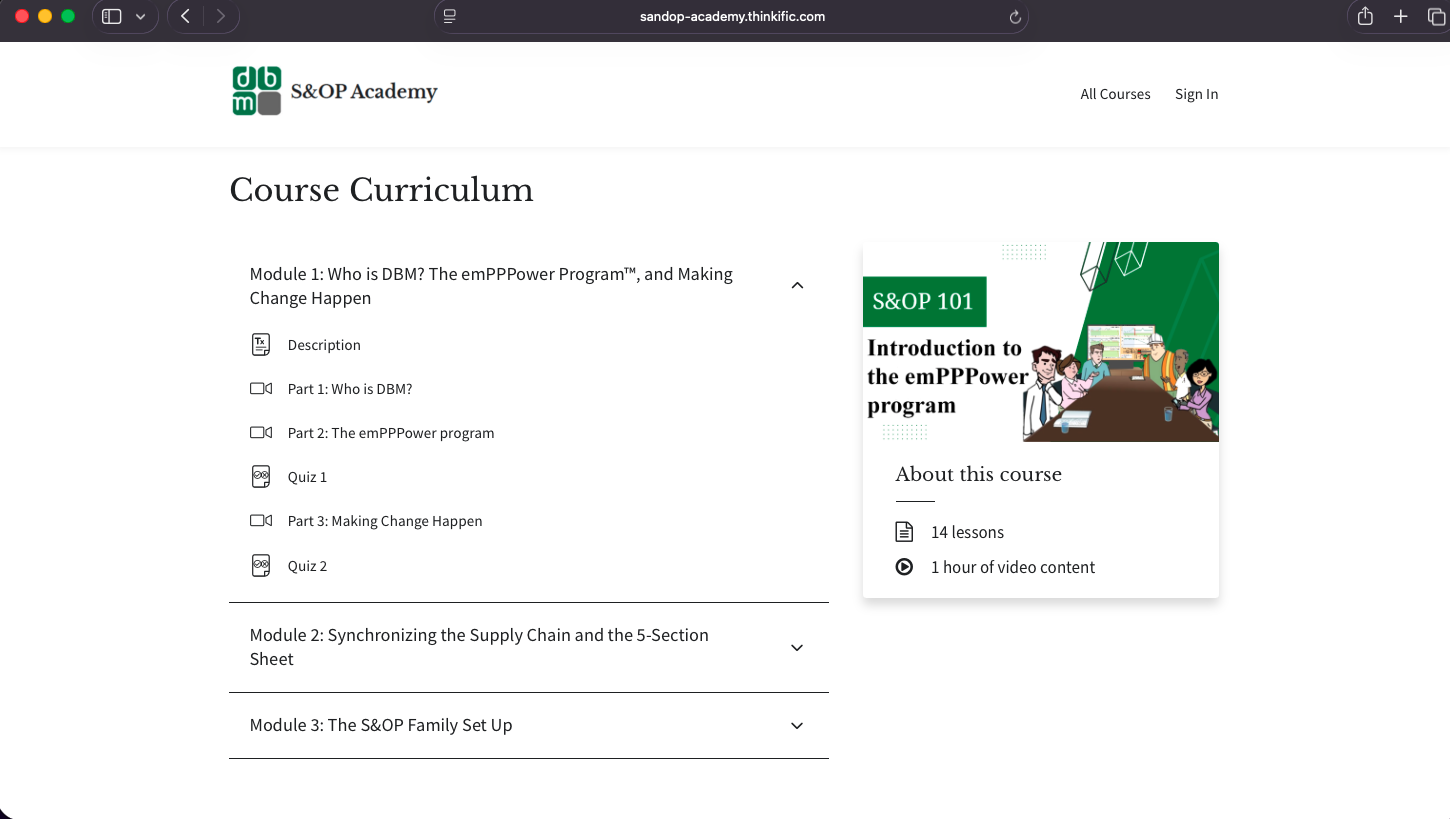Viewport: 1450px width, 819px height.
Task: Toggle the browser sidebar visibility
Action: tap(112, 16)
